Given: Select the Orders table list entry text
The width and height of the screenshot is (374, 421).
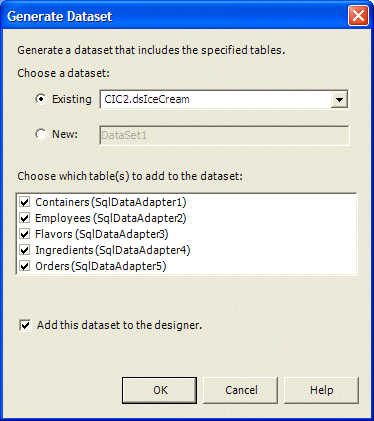Looking at the screenshot, I should 101,266.
